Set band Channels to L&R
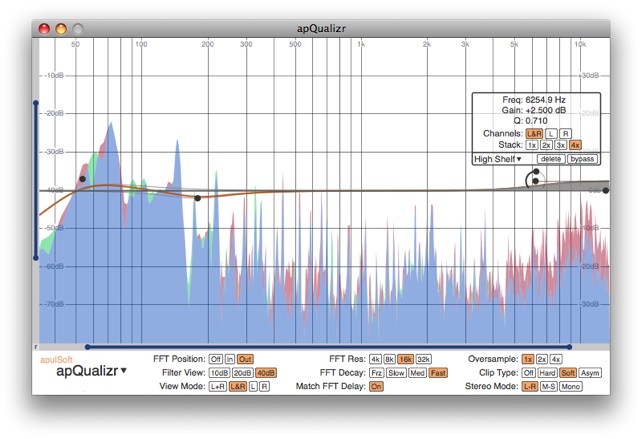 click(x=534, y=134)
